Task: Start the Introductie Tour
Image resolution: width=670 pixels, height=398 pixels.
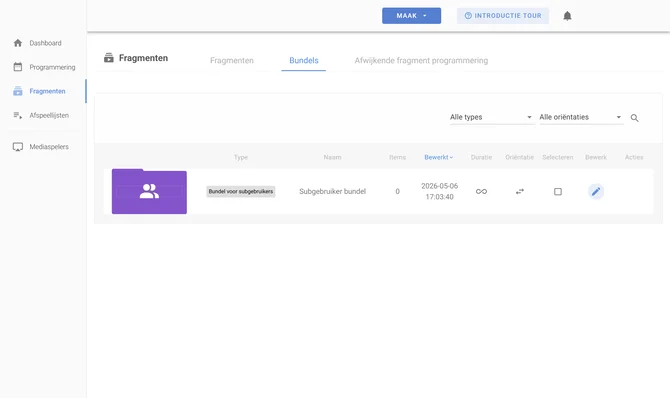Action: [x=503, y=16]
